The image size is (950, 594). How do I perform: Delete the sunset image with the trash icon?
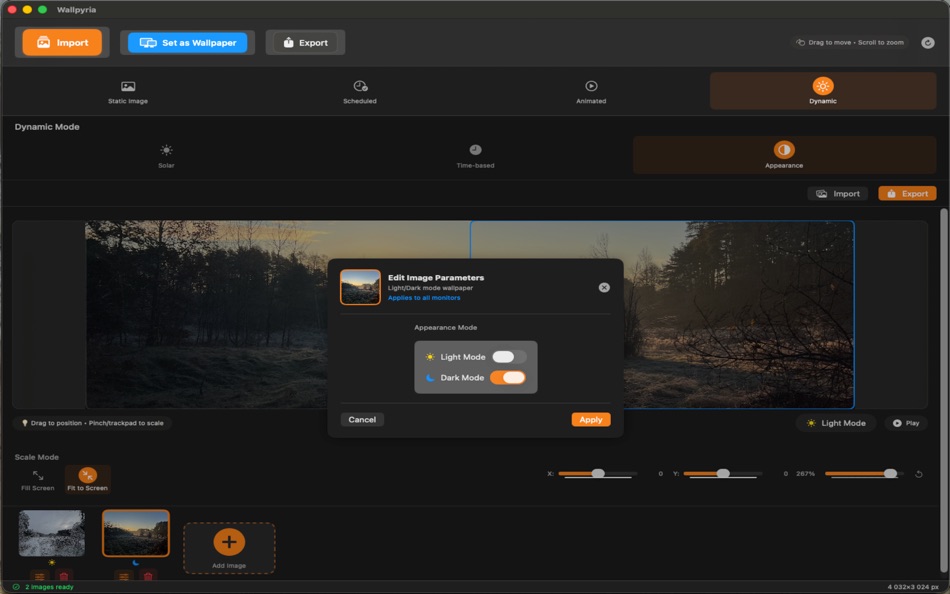[x=148, y=576]
